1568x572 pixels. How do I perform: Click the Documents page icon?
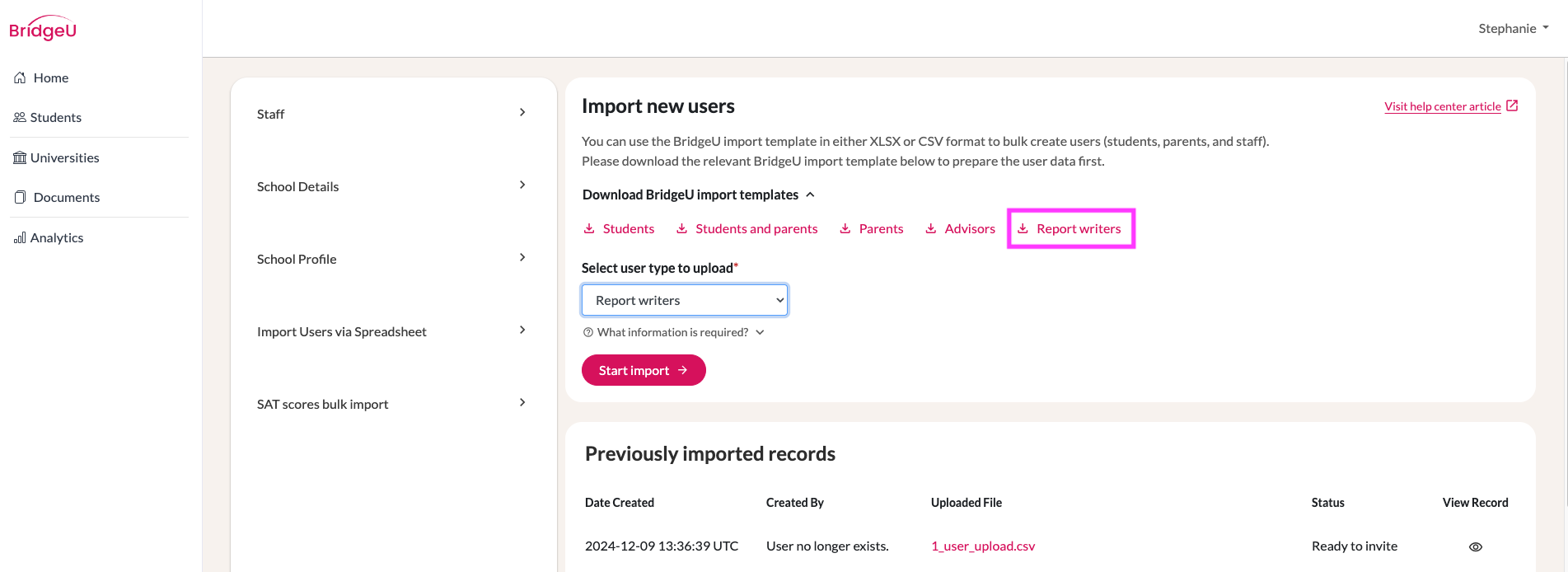coord(20,197)
